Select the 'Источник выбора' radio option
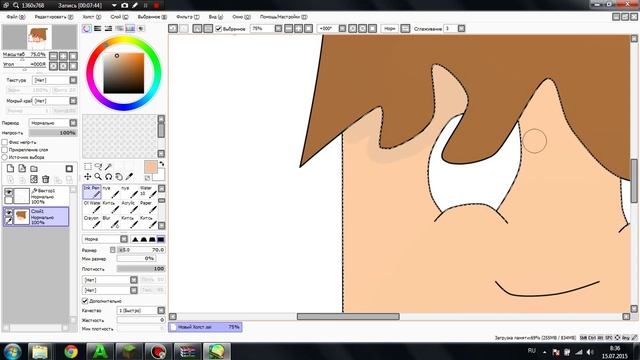Screen dimensions: 640x360 pos(4,157)
